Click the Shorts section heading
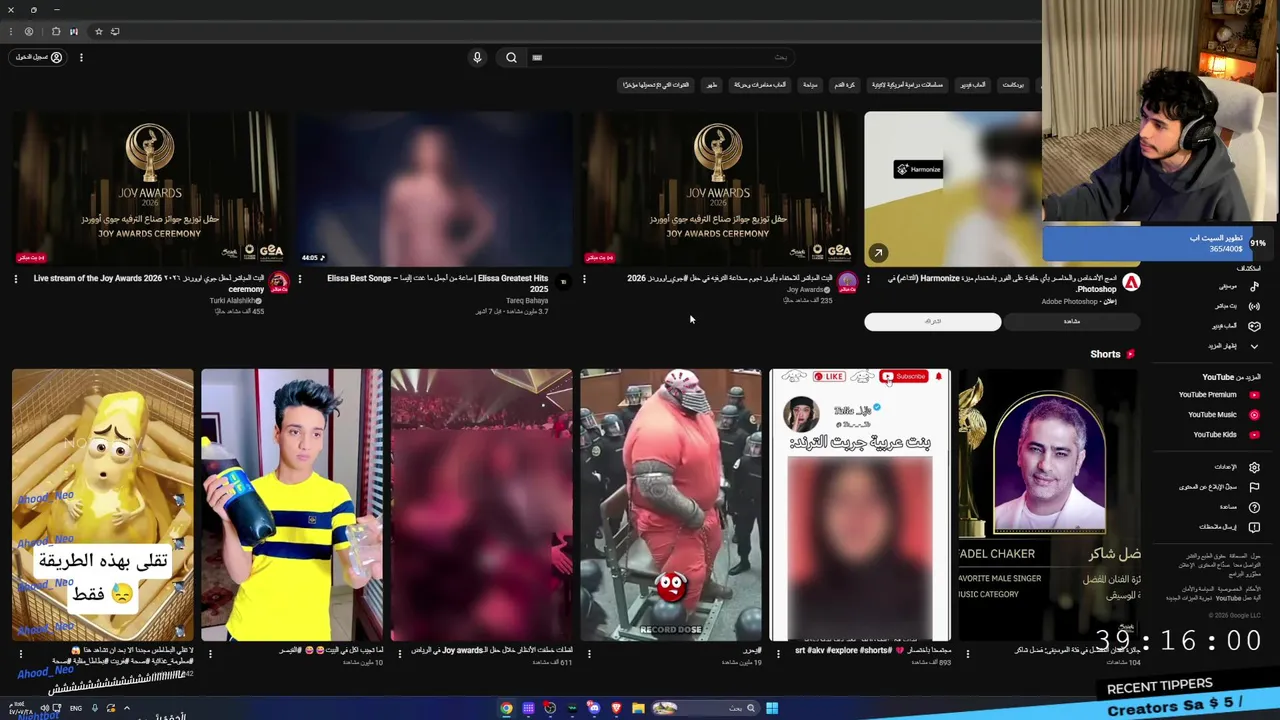 pos(1105,354)
